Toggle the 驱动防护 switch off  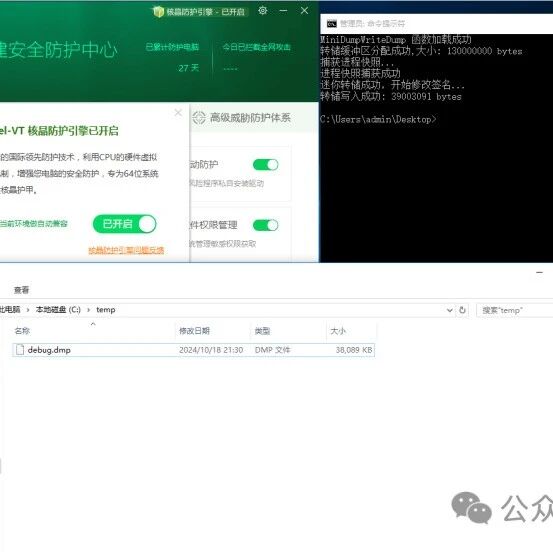(x=266, y=165)
